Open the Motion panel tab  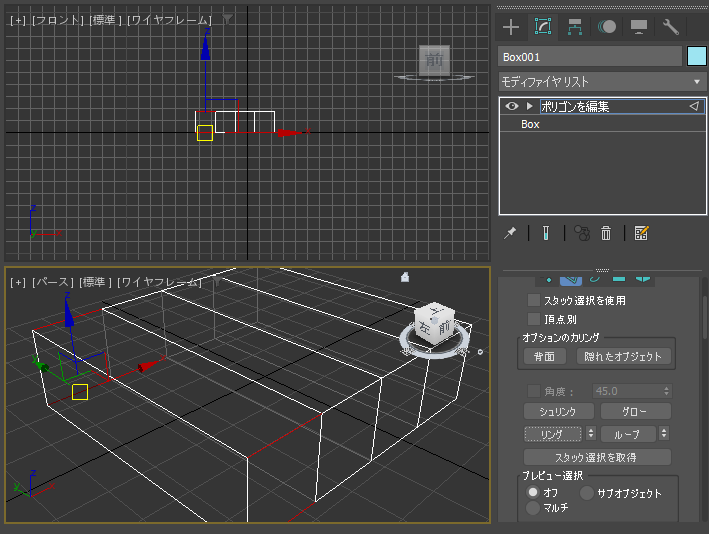(x=607, y=27)
